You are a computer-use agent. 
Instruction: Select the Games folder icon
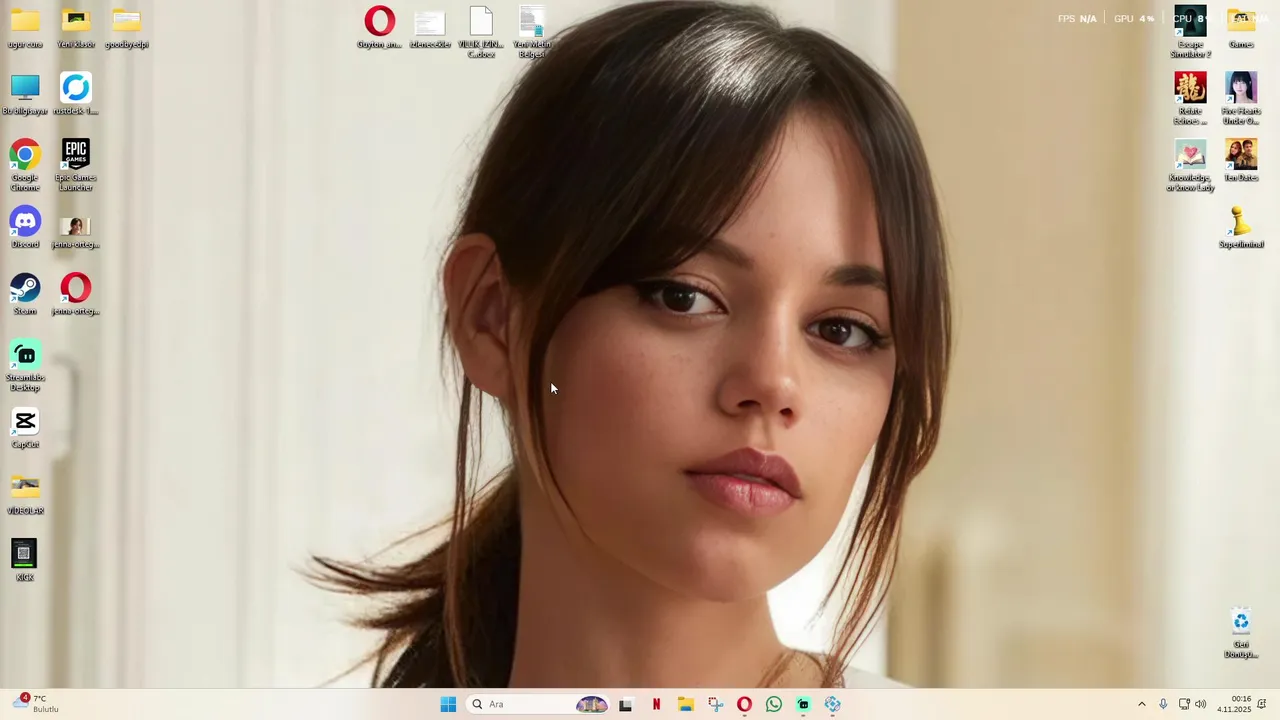click(x=1241, y=27)
